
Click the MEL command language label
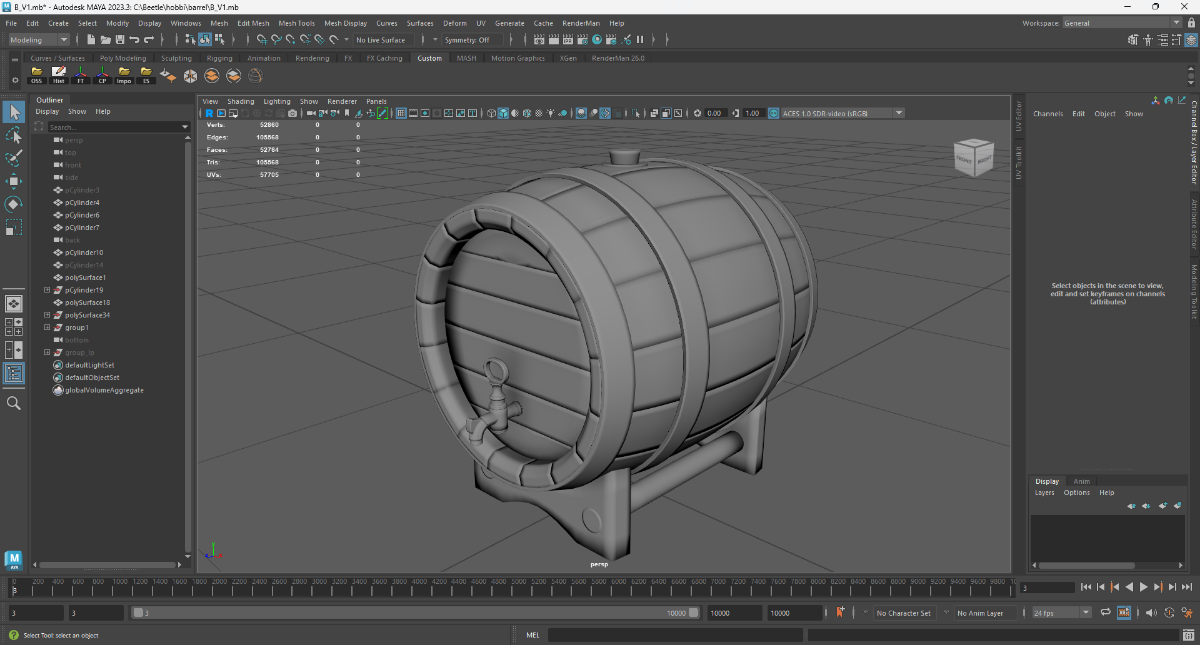(x=532, y=634)
